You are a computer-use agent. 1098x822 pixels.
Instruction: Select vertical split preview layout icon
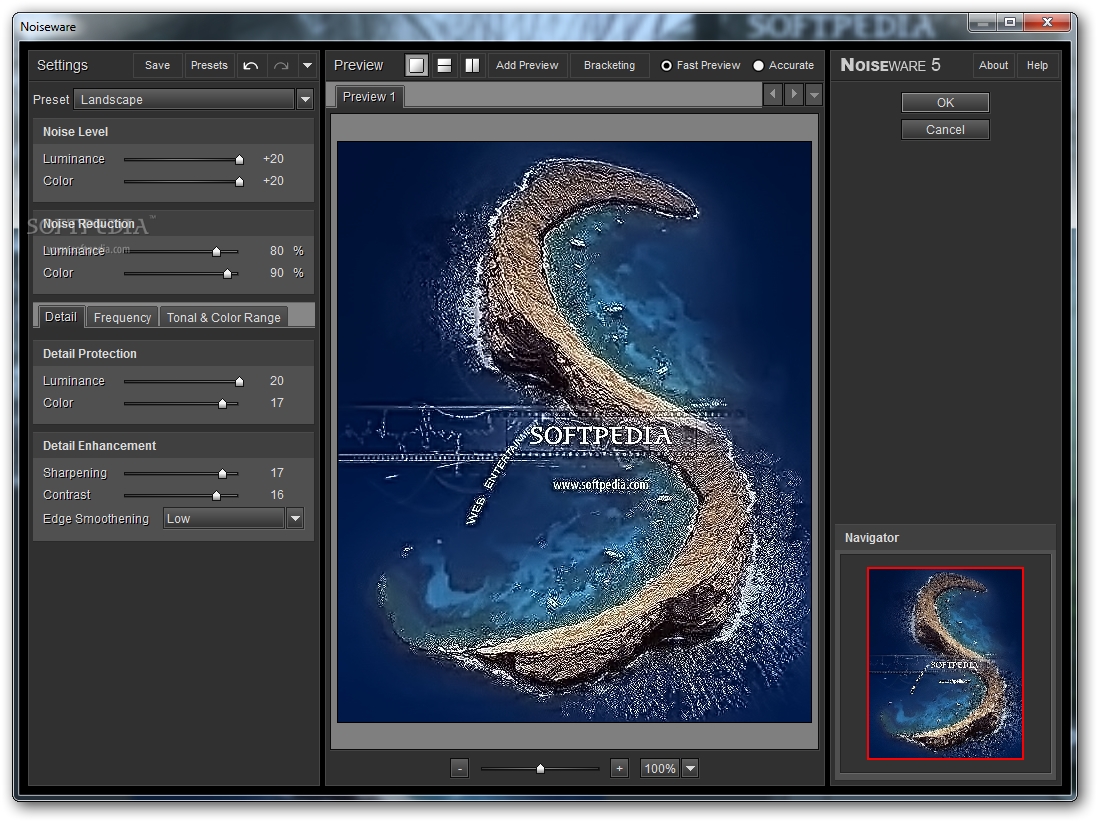[473, 65]
